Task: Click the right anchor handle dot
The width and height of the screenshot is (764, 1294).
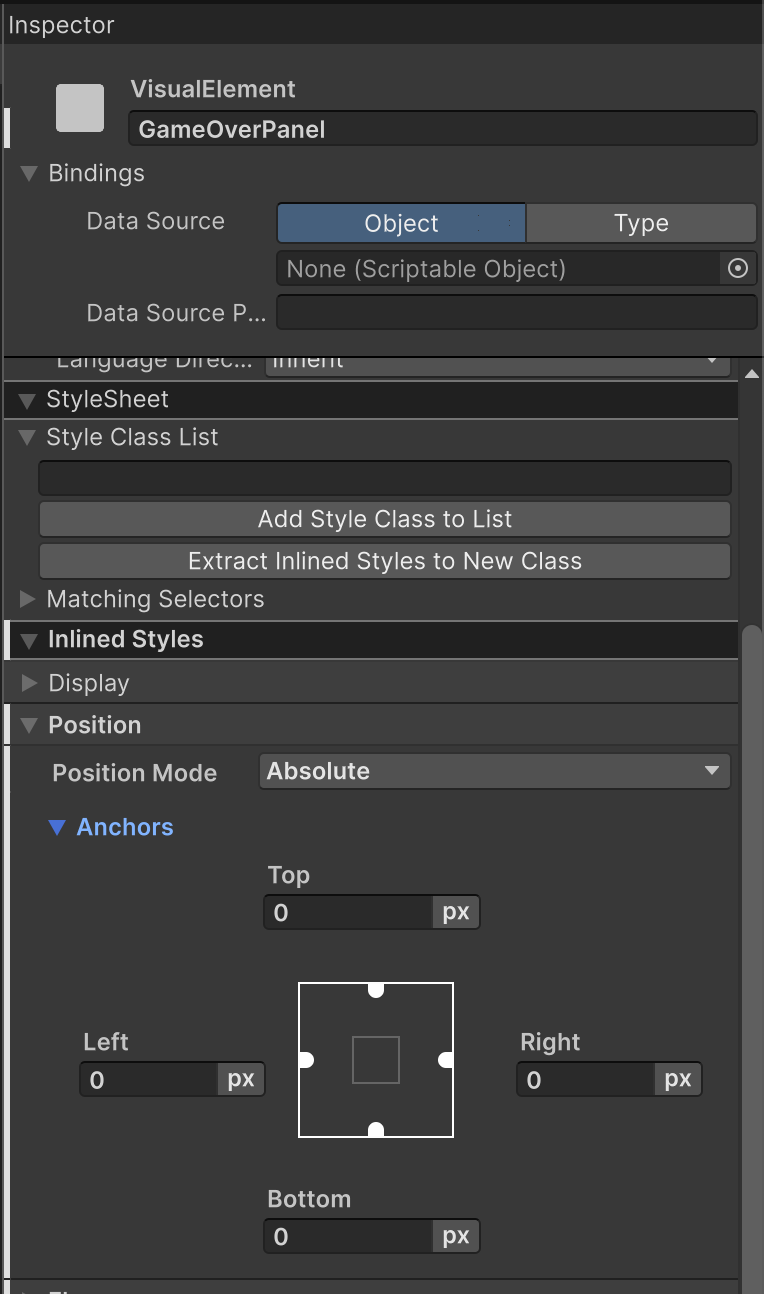Action: pos(447,1060)
